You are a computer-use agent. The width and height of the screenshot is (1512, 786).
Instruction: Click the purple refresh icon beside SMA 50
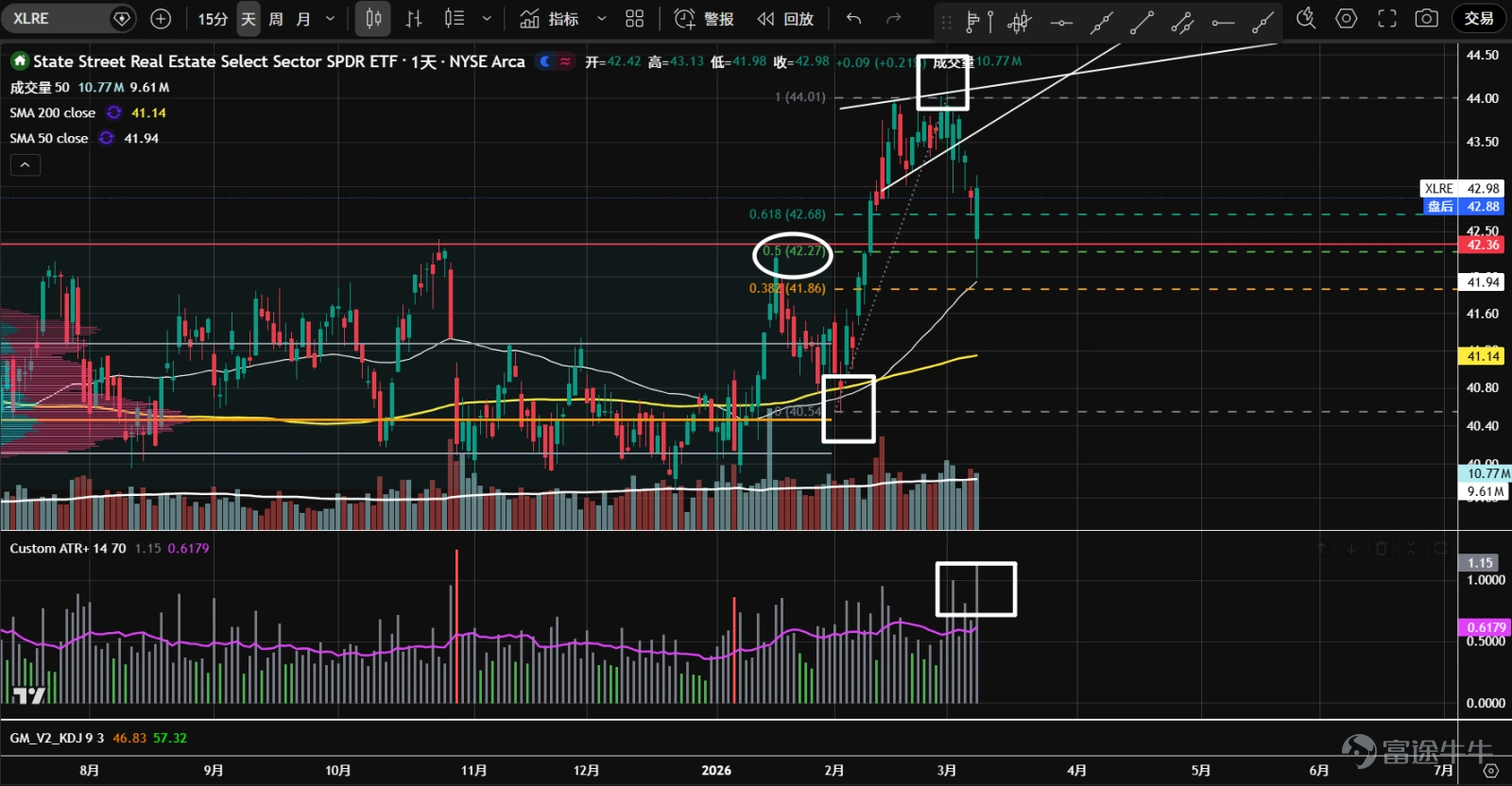pyautogui.click(x=107, y=138)
